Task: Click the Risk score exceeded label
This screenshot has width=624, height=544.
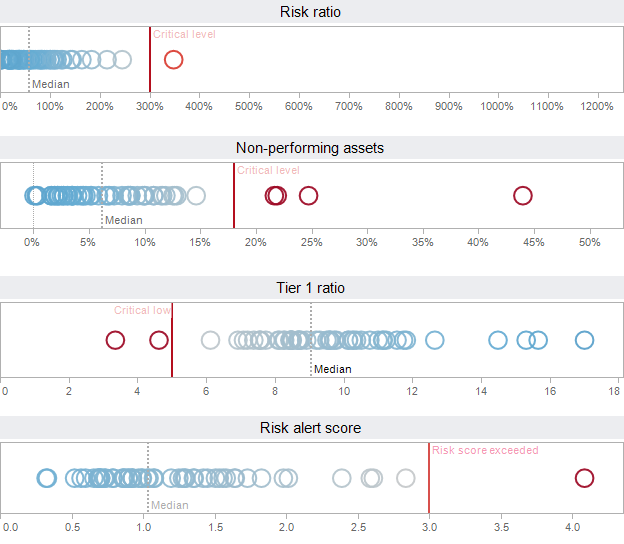Action: pos(485,450)
